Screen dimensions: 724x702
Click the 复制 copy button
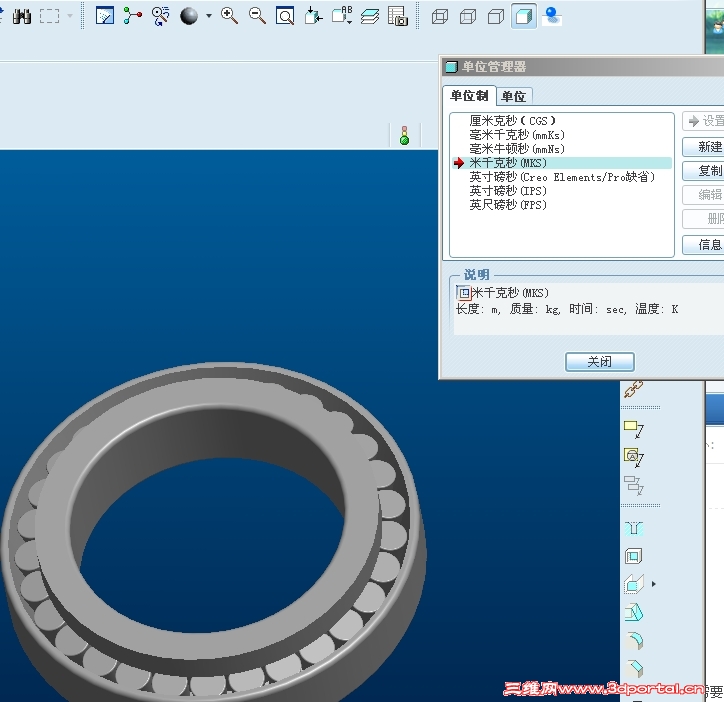(703, 170)
